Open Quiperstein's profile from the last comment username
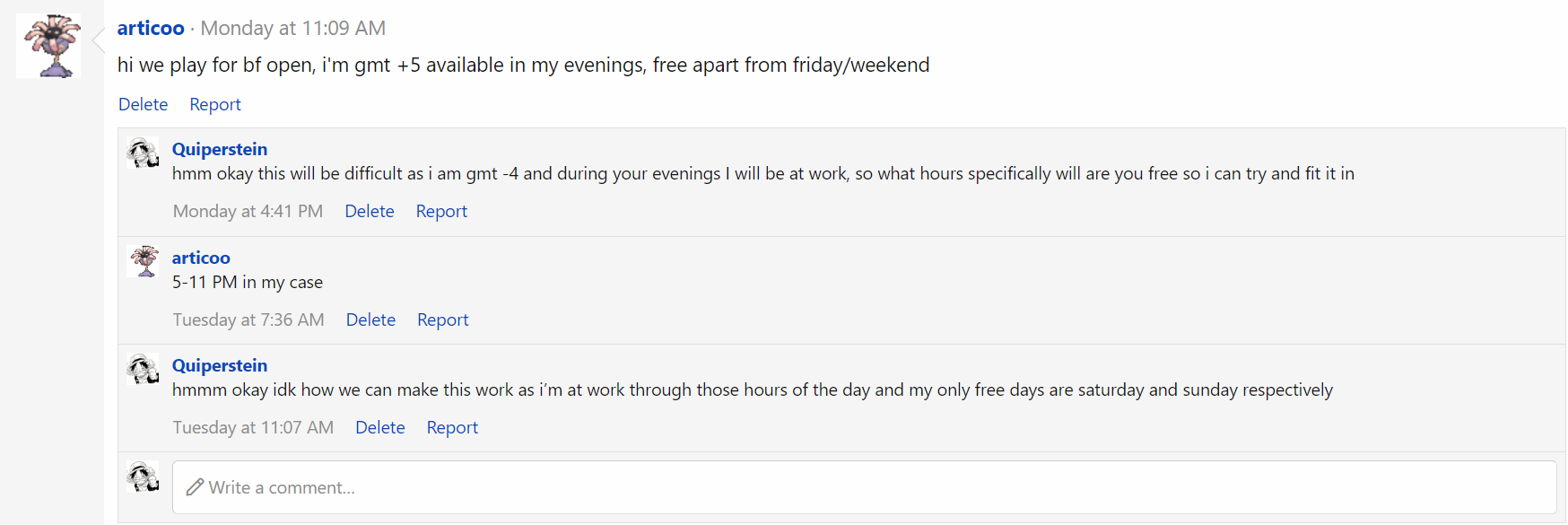 click(220, 365)
